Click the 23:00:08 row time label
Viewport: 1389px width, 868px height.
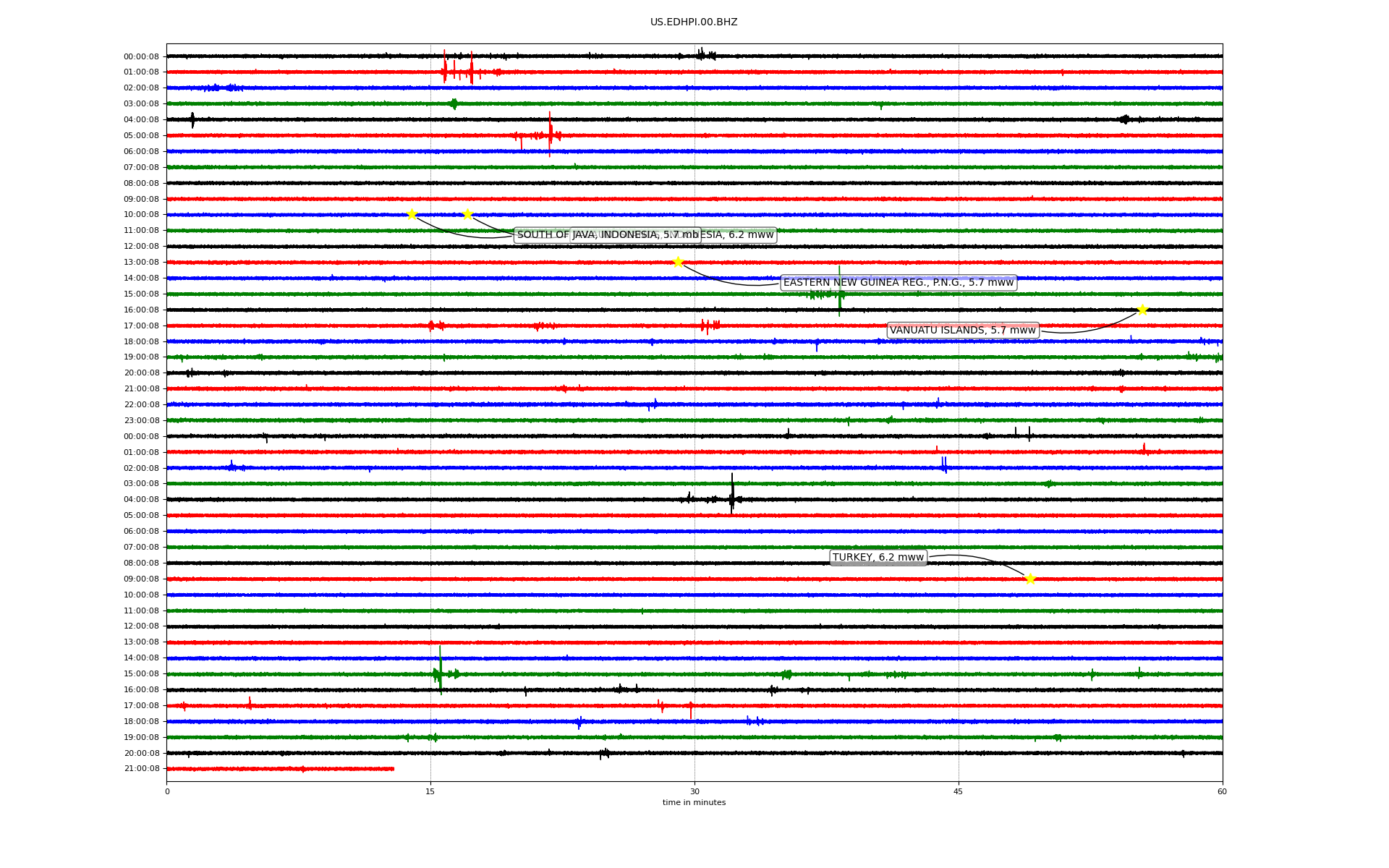point(141,421)
